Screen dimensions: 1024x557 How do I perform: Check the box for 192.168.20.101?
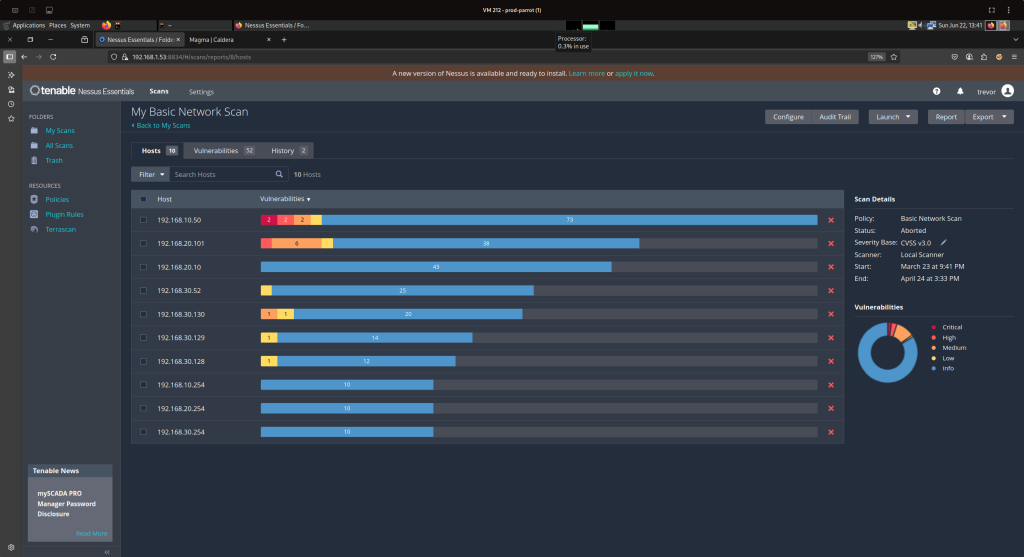pyautogui.click(x=144, y=244)
